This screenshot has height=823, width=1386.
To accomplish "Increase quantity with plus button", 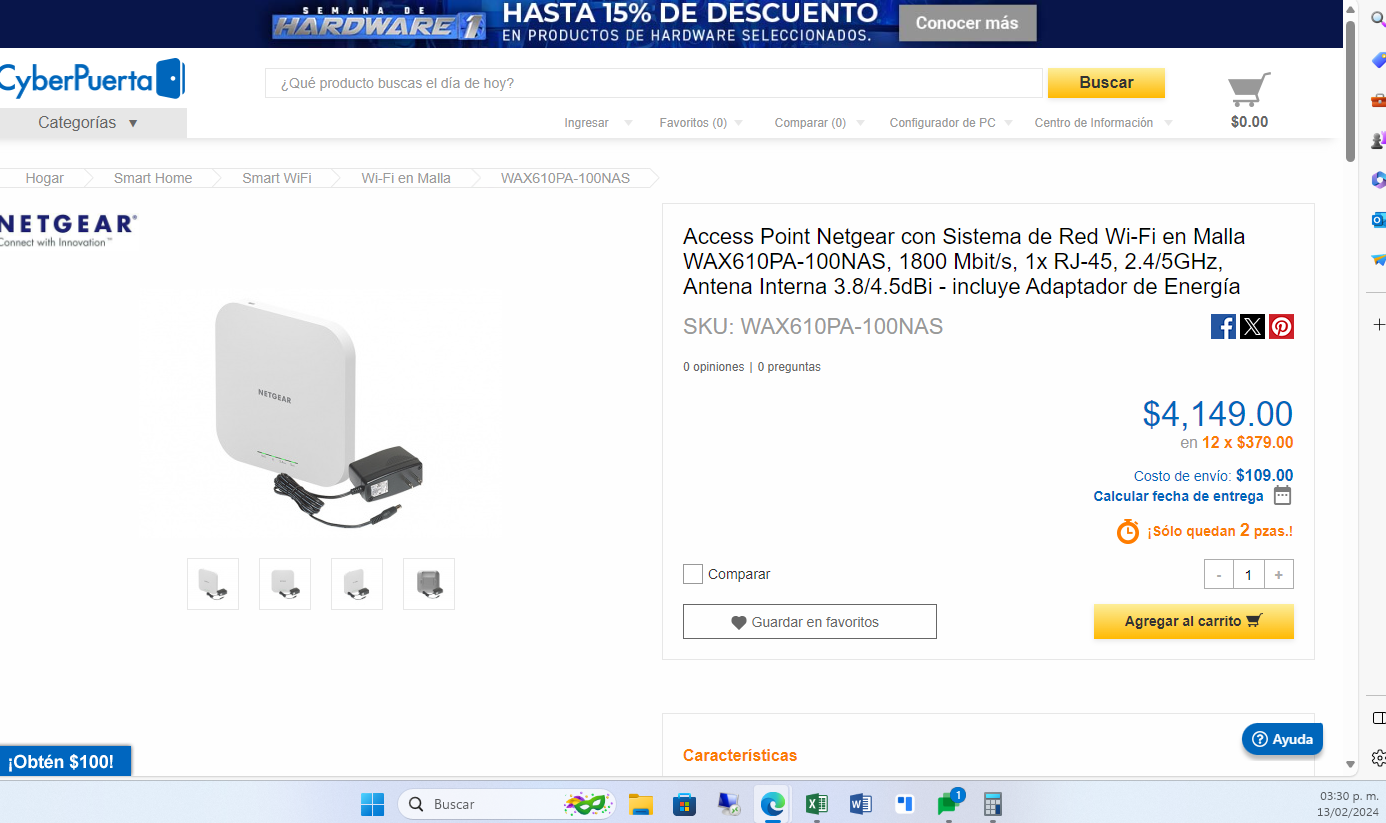I will 1279,574.
